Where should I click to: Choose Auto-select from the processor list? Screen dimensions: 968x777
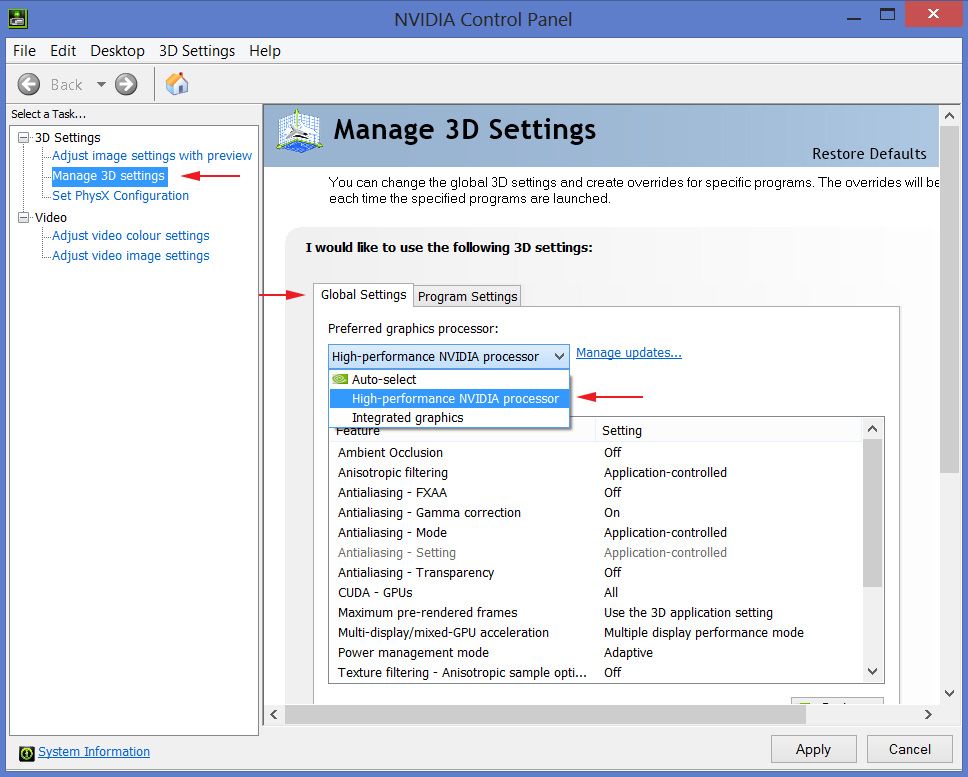coord(384,380)
